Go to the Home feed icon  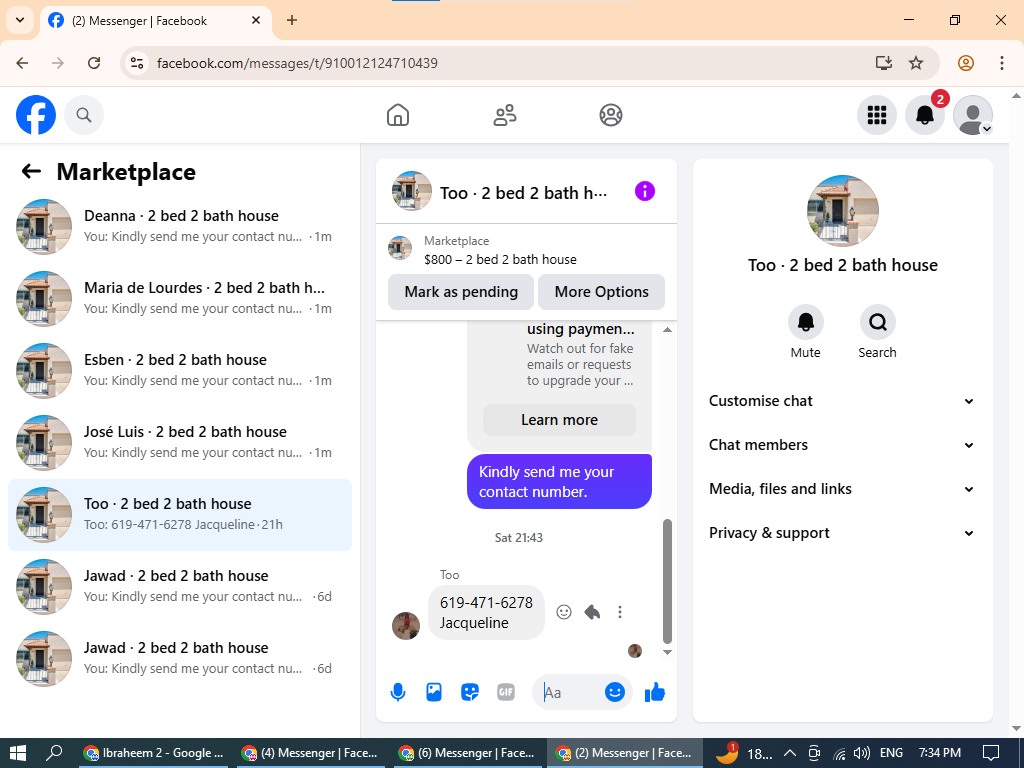pos(398,115)
